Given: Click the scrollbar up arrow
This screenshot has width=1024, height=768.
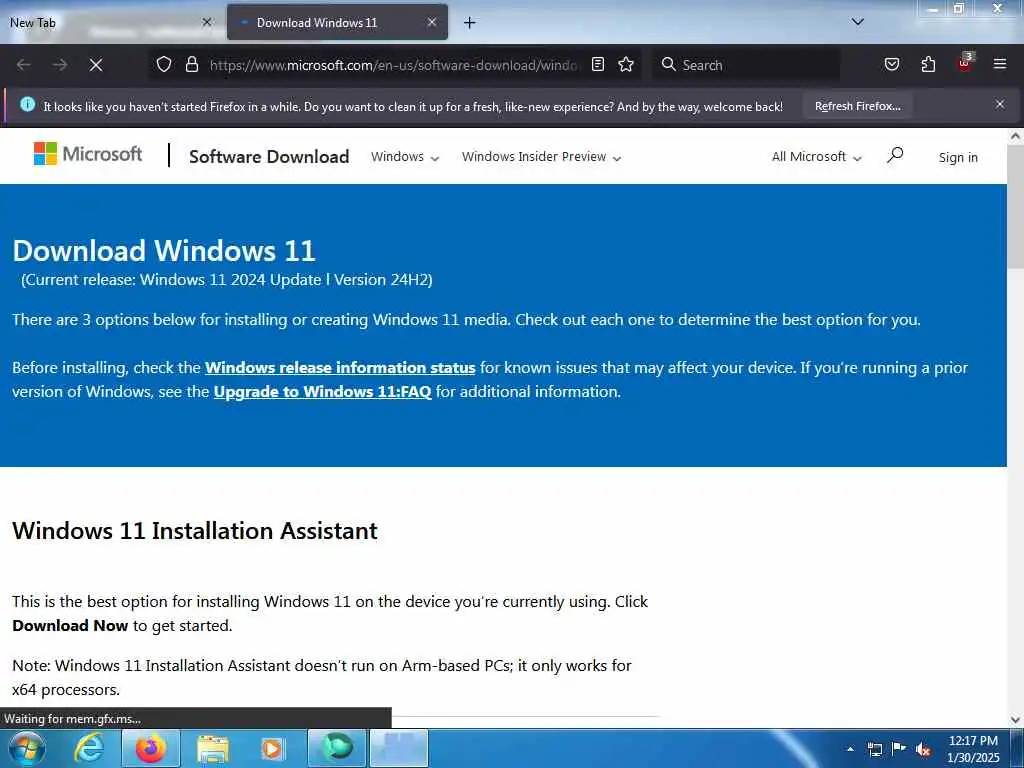Looking at the screenshot, I should pyautogui.click(x=1016, y=136).
